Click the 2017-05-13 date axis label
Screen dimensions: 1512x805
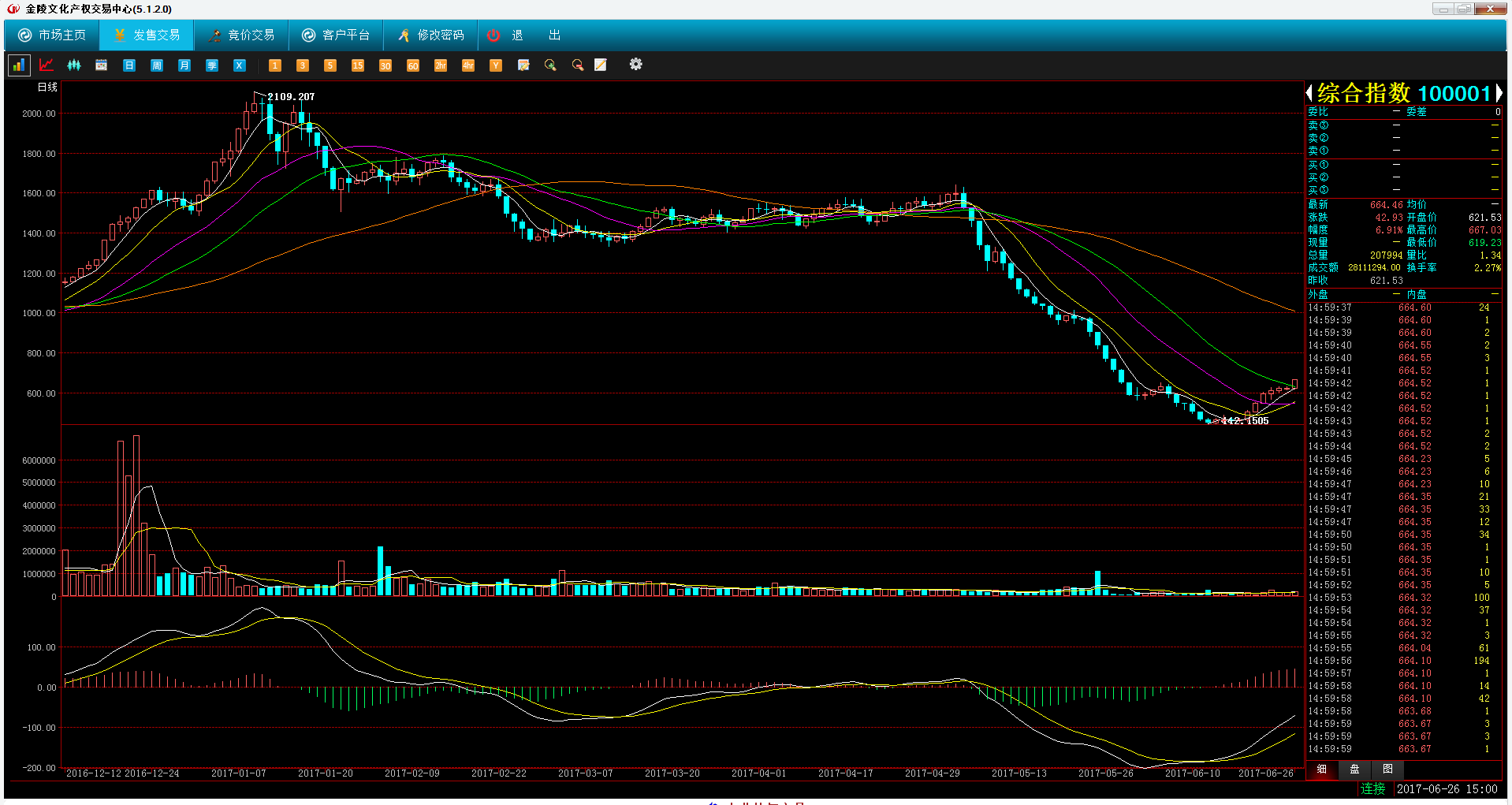[x=1019, y=773]
